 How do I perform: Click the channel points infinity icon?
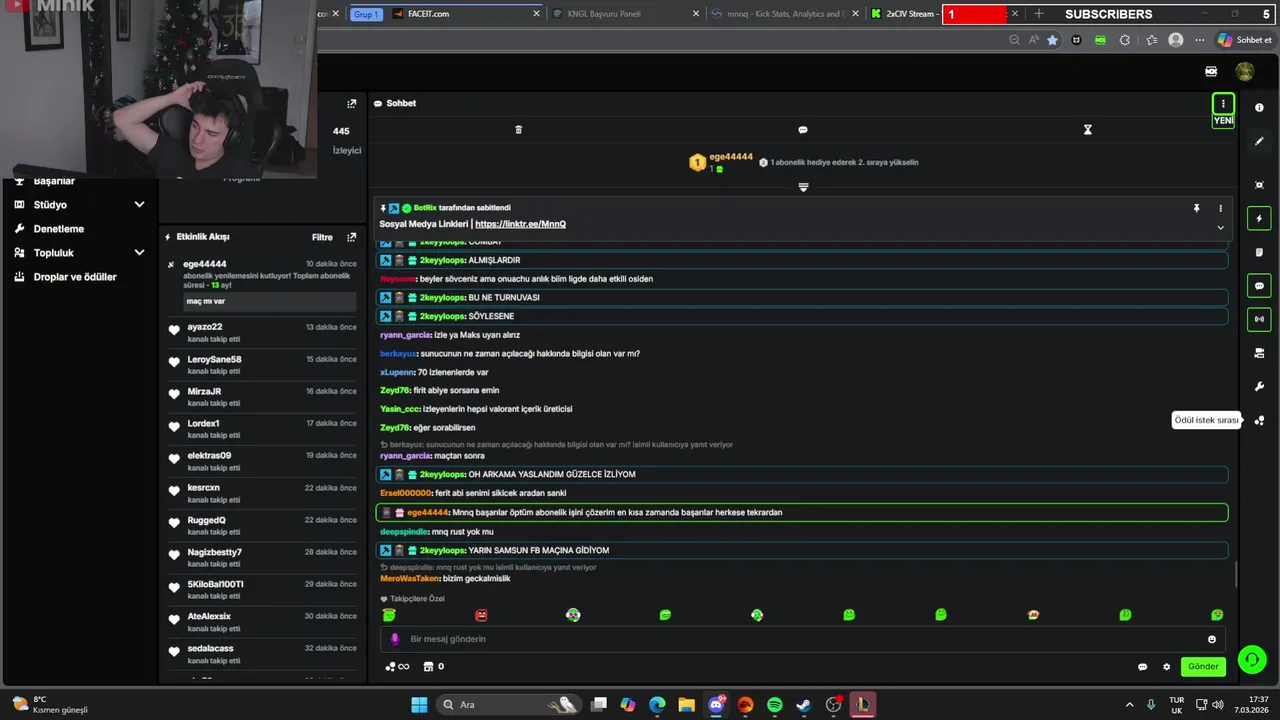coord(397,667)
